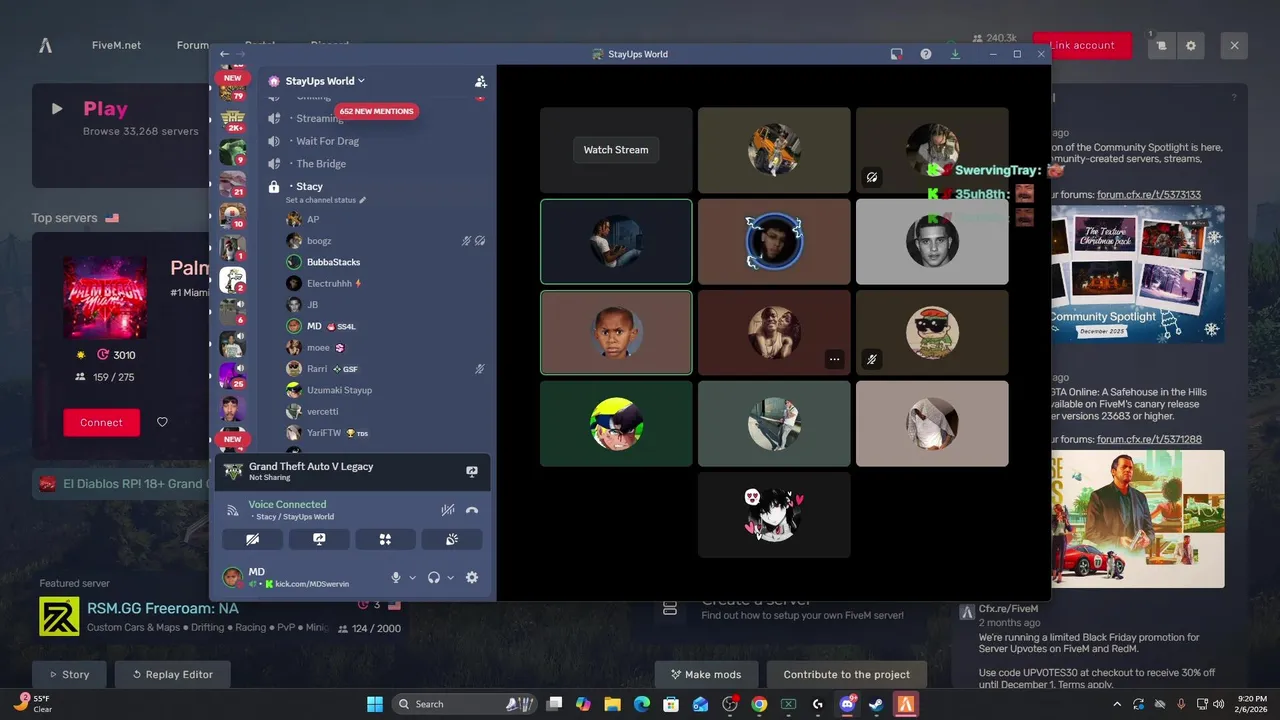Image resolution: width=1280 pixels, height=720 pixels.
Task: Open the Discord soundboard
Action: [452, 539]
